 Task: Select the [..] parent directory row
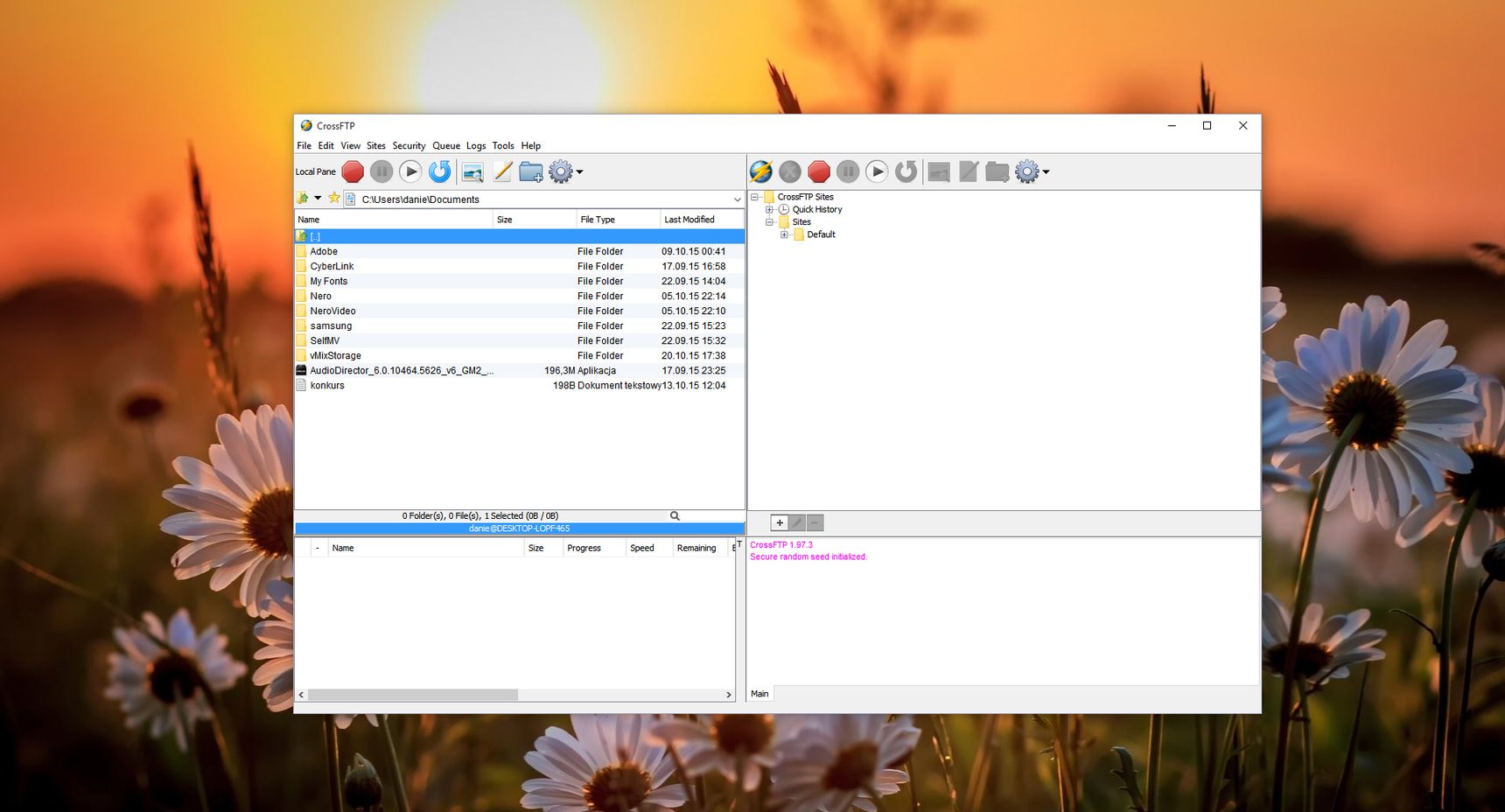[x=520, y=236]
